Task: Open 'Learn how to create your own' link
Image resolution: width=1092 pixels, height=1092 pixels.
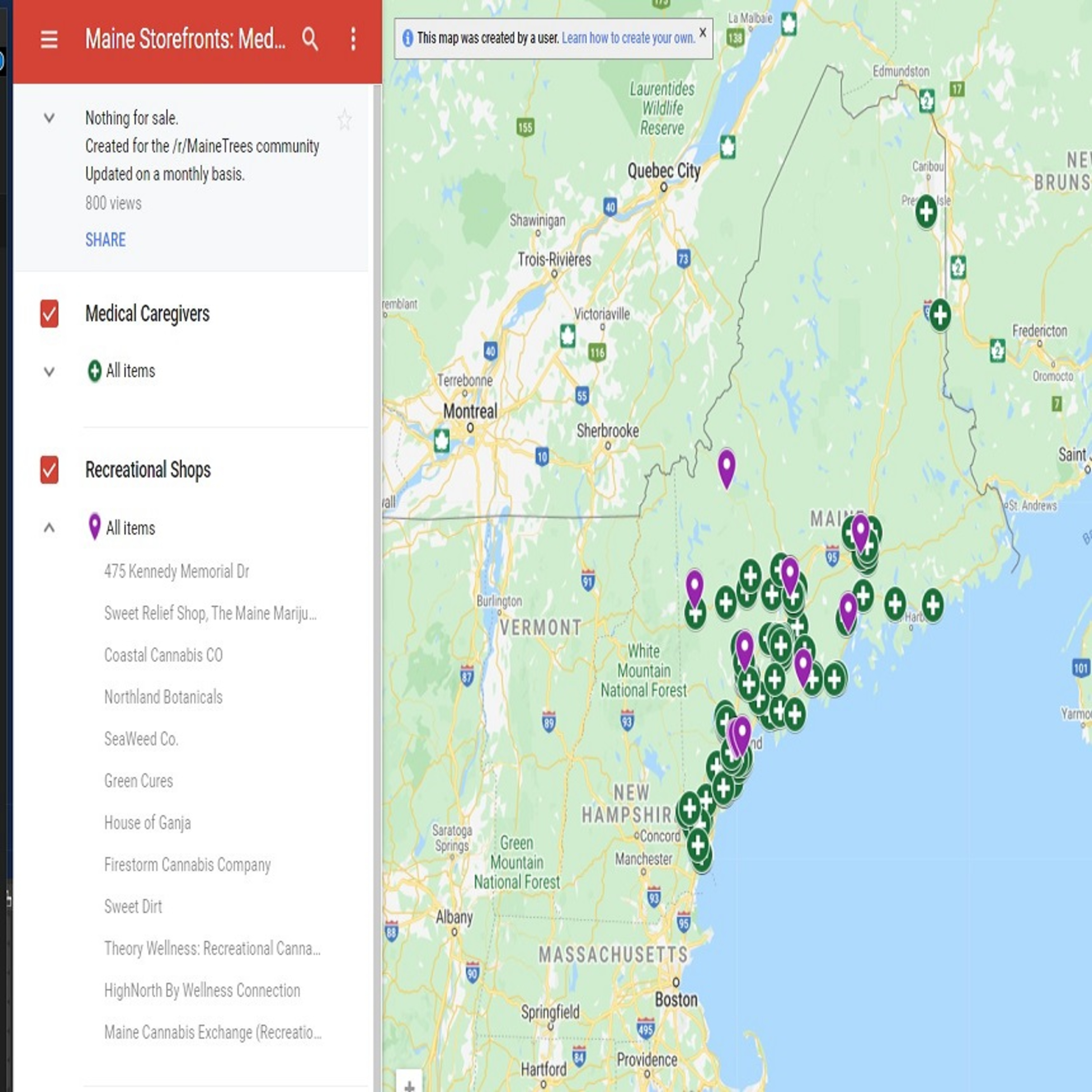Action: 628,39
